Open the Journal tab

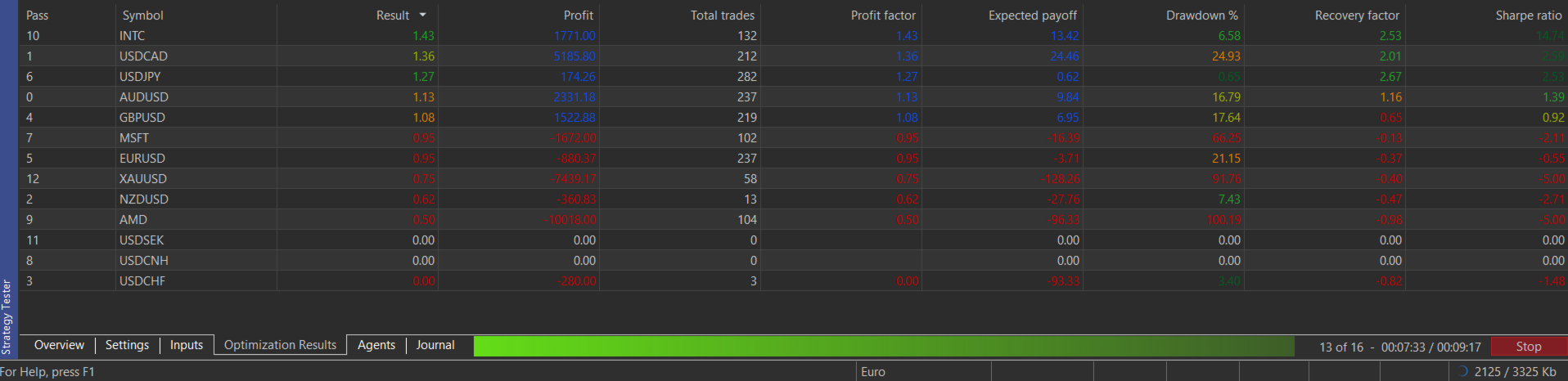click(435, 345)
